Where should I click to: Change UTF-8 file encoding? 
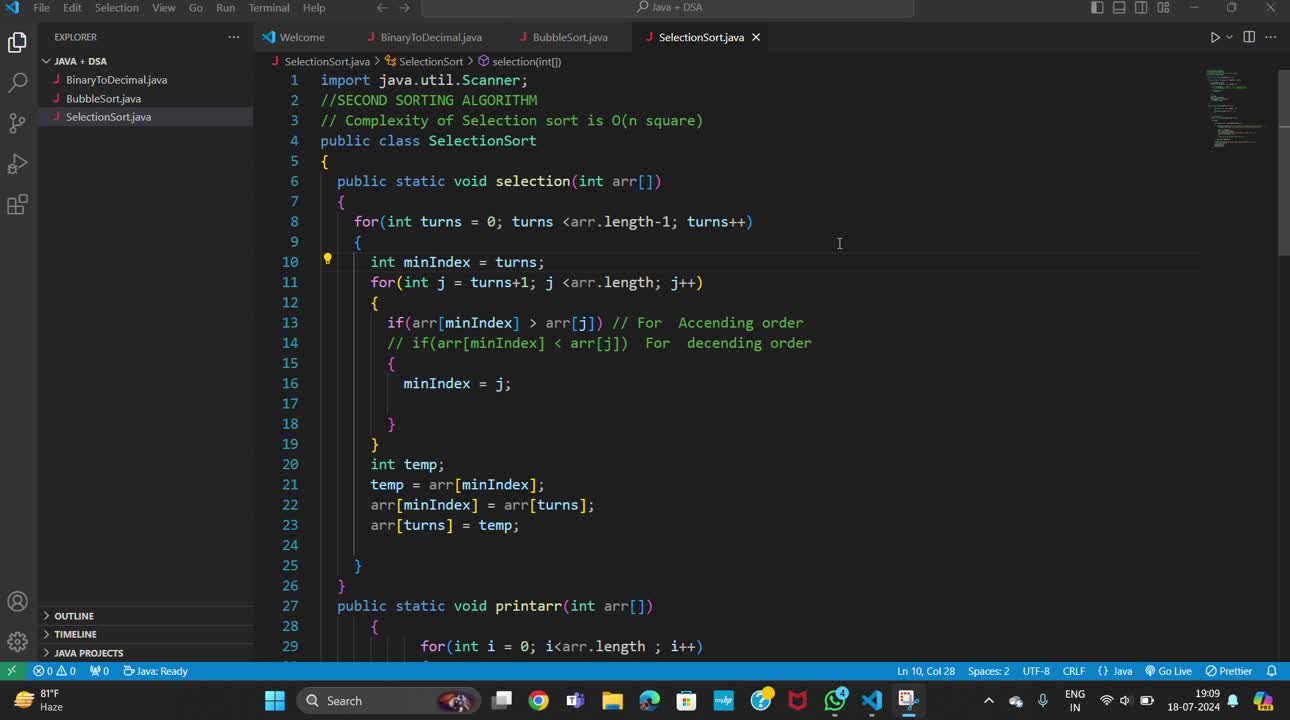[1036, 671]
